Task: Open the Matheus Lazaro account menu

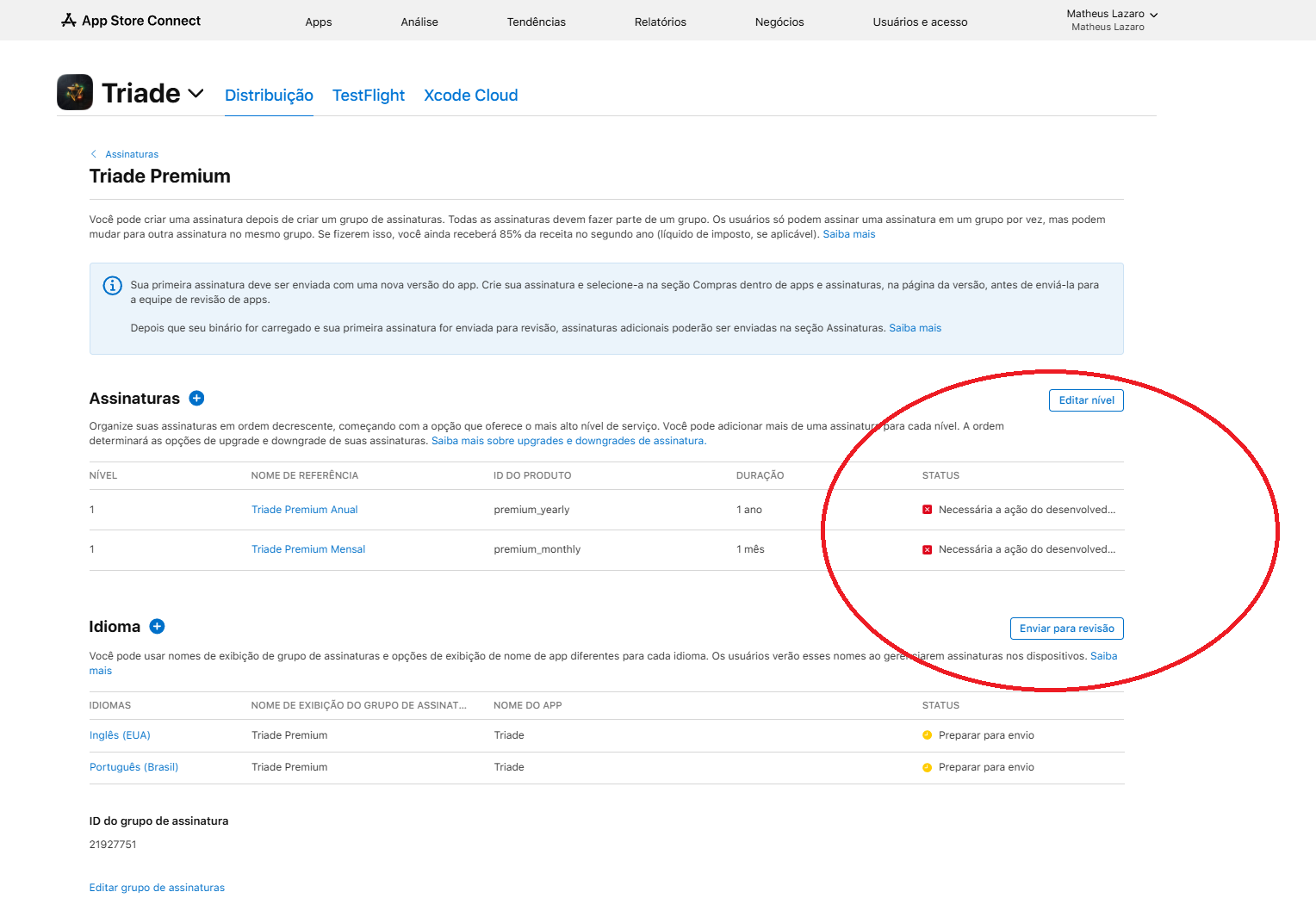Action: (1112, 20)
